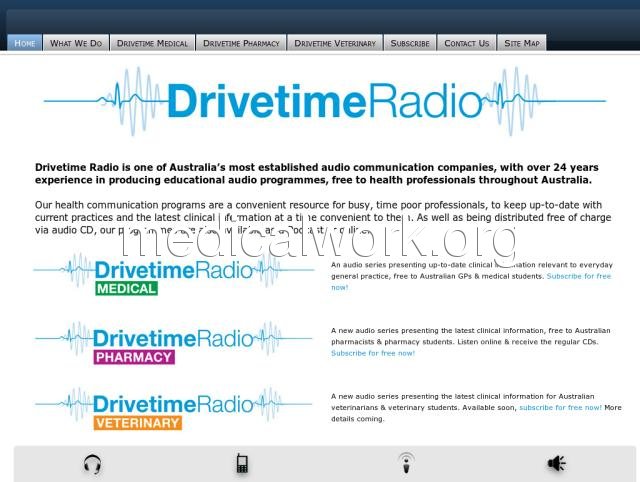The width and height of the screenshot is (640, 482).
Task: Go to Drivetime Veterinary tab
Action: tap(335, 43)
